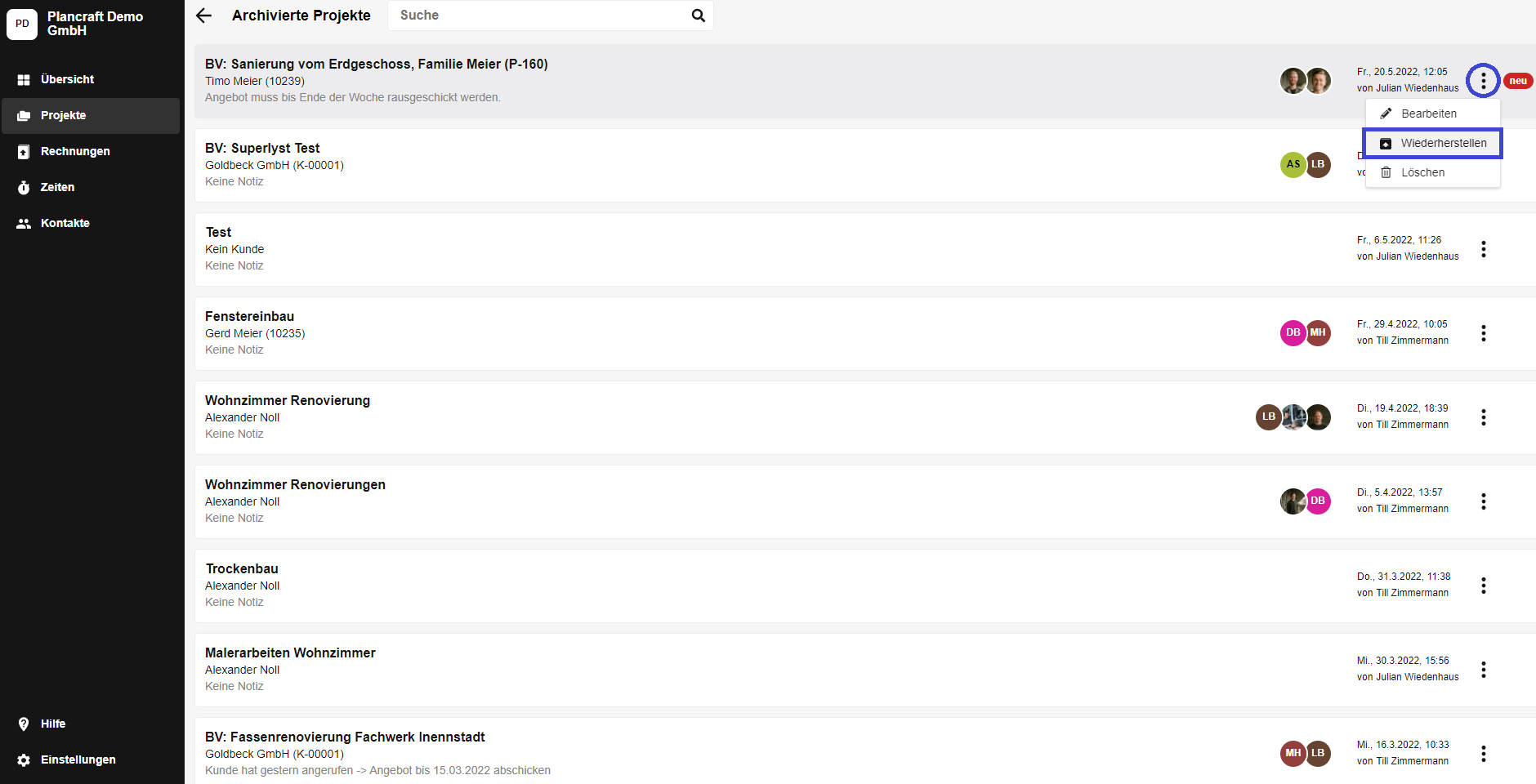Open three-dot menu for Fenstereinbau

(1483, 333)
